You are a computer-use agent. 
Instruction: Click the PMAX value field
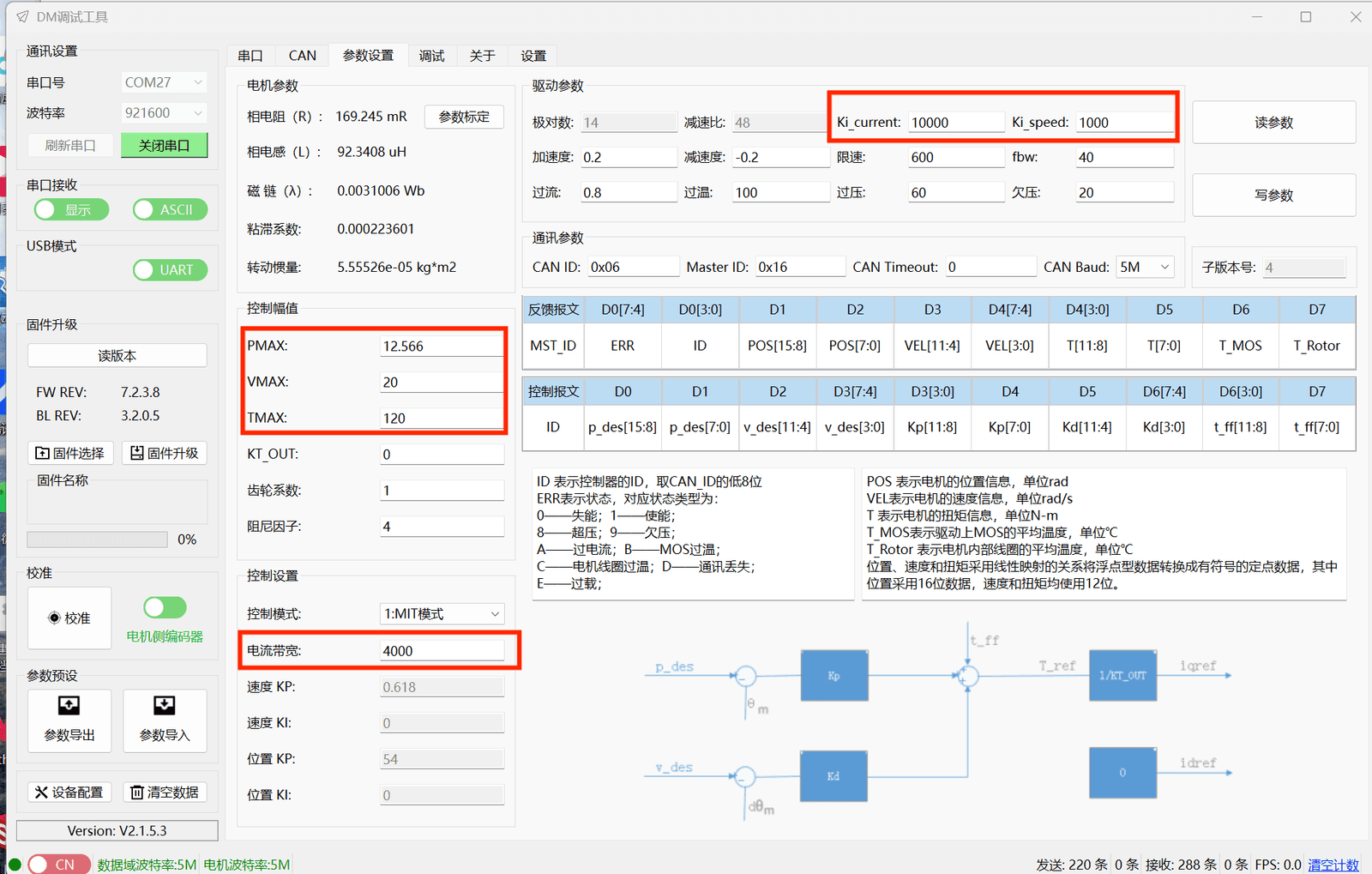[442, 346]
